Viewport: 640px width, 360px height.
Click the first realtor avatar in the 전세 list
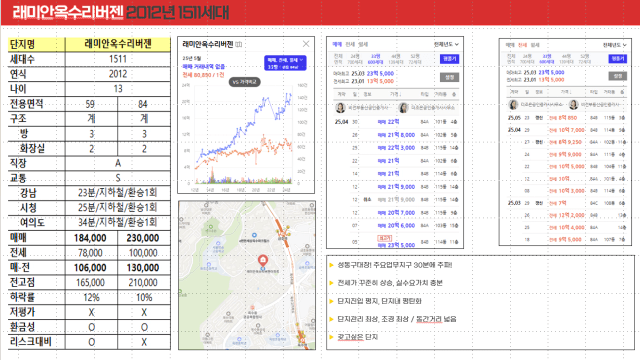point(513,104)
